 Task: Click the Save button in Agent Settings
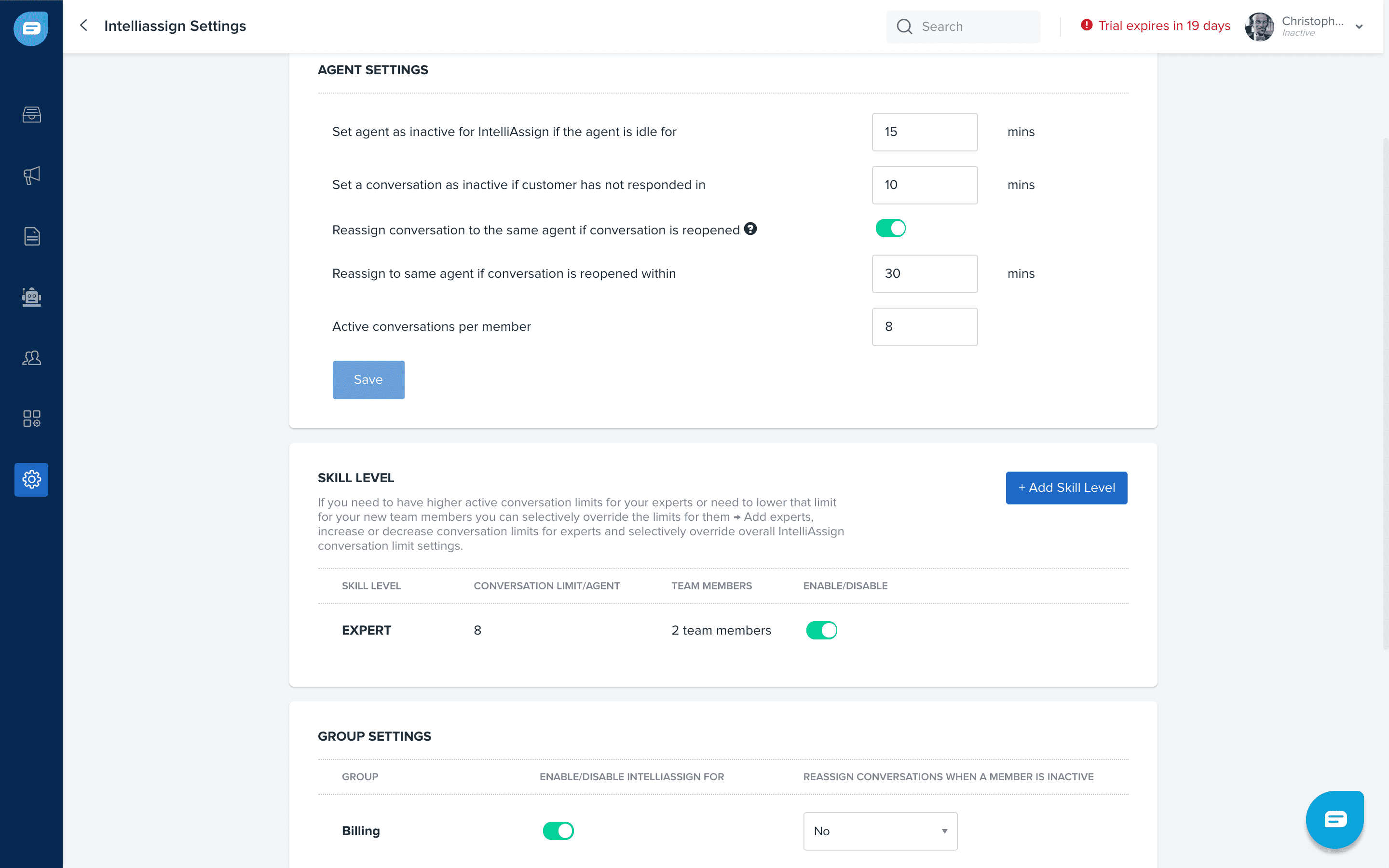click(368, 380)
